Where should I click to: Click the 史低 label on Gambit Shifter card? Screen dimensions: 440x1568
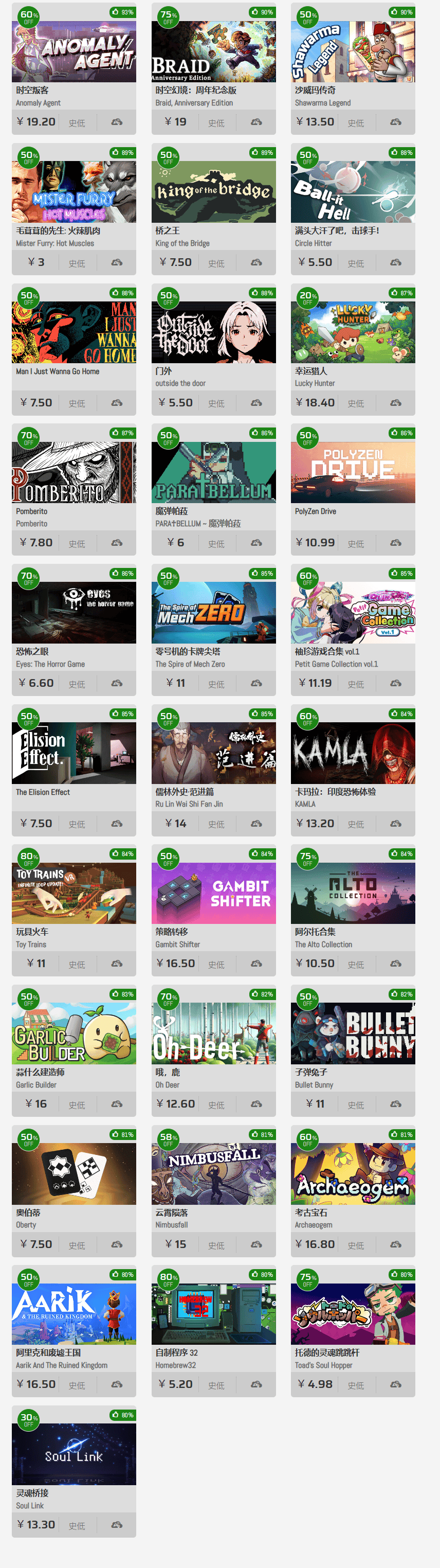[216, 965]
